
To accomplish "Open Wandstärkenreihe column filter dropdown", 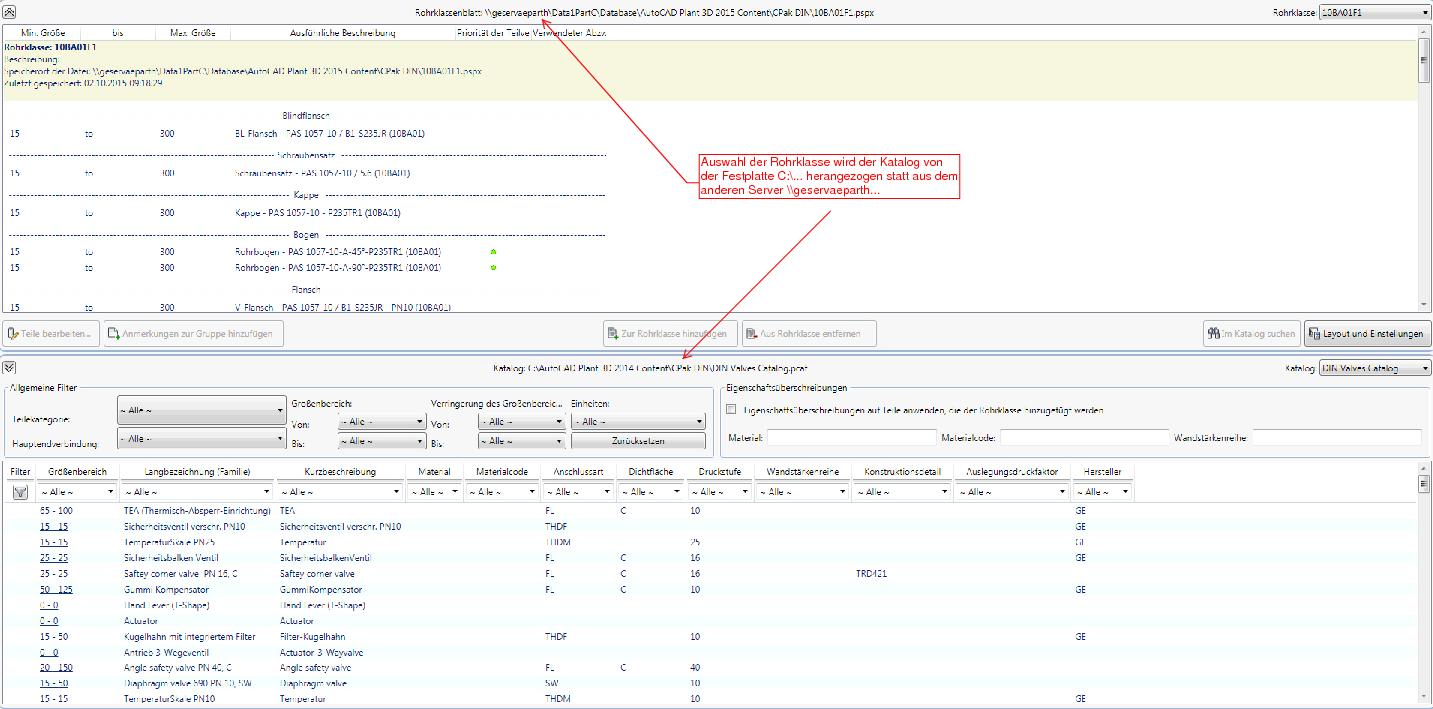I will (802, 492).
